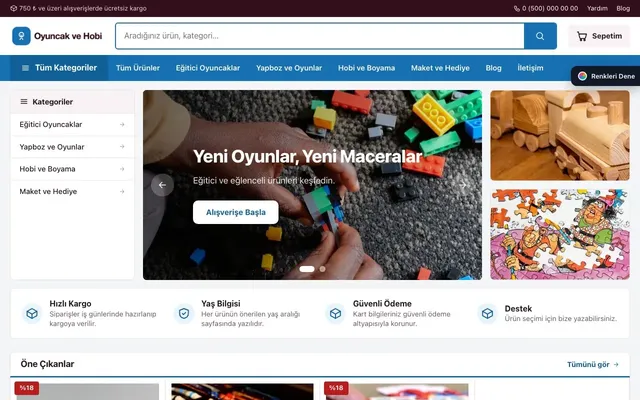Expand Maket ve Hediye sidebar arrow
Viewport: 640px width, 400px height.
click(x=122, y=191)
